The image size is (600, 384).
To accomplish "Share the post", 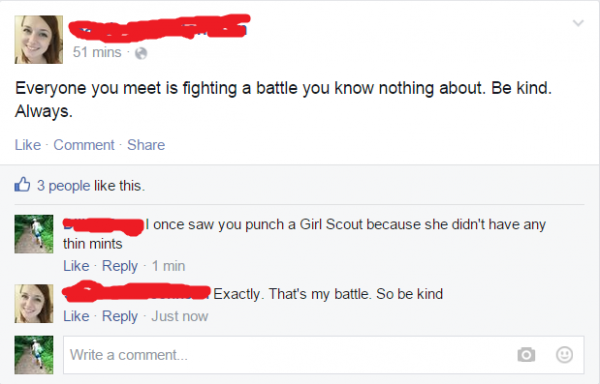I will [146, 145].
